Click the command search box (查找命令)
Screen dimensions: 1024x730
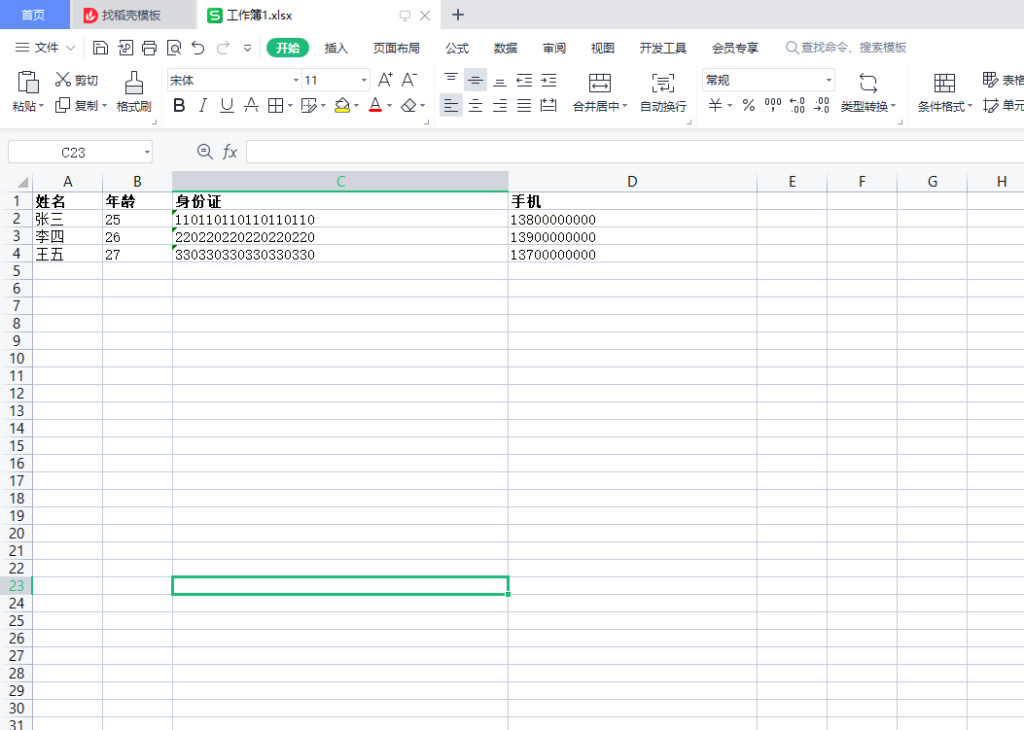(846, 48)
